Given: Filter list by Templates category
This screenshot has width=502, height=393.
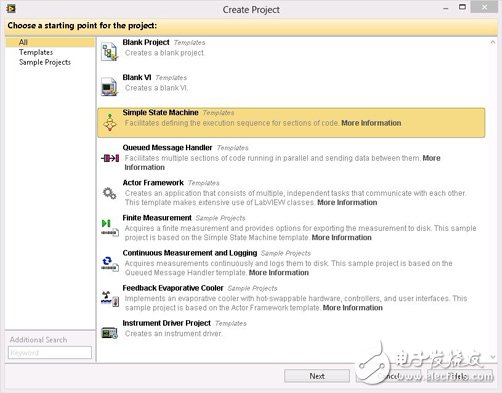Looking at the screenshot, I should pos(36,52).
